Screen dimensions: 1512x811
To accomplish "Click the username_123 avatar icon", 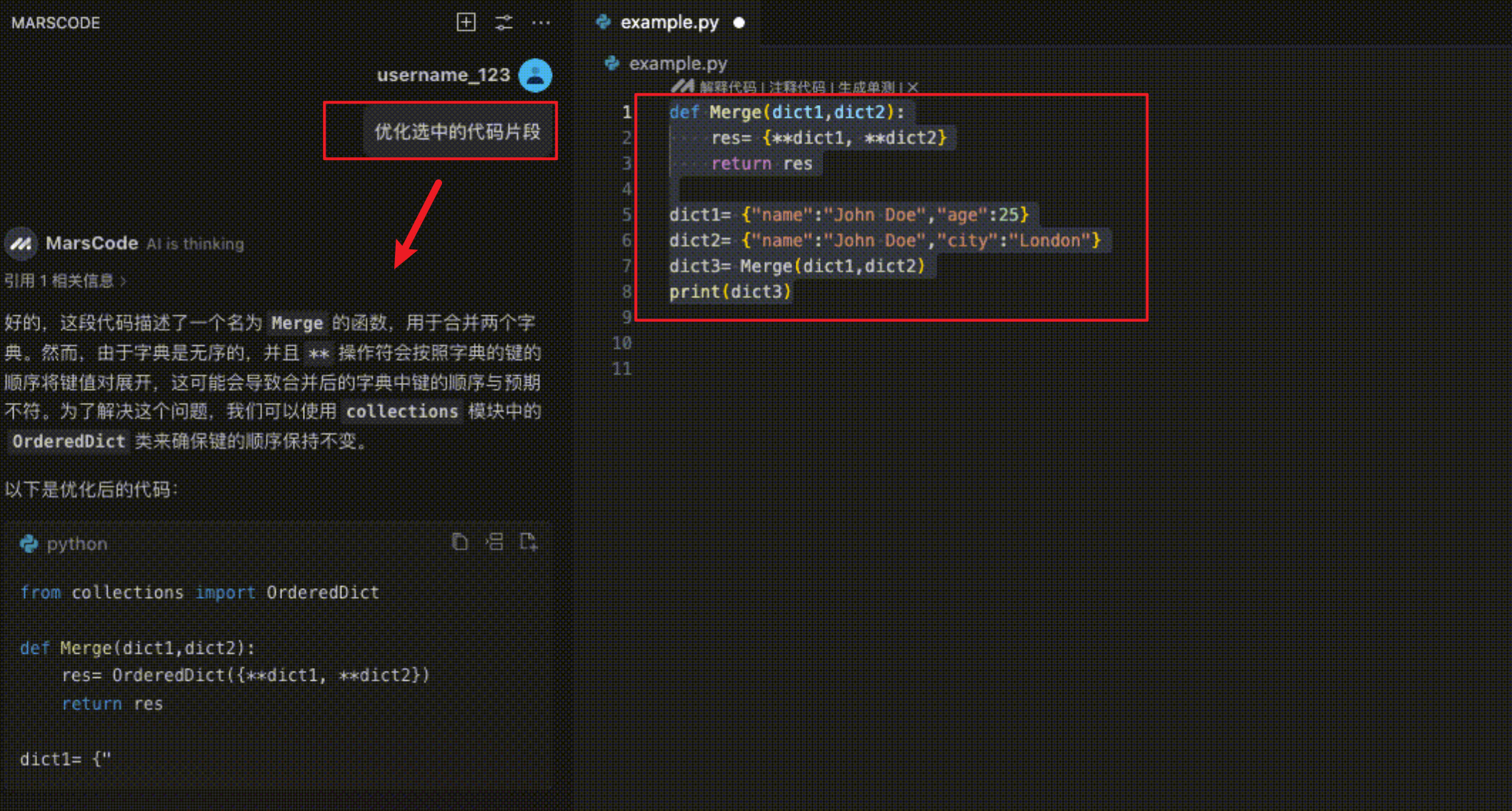I will coord(535,75).
